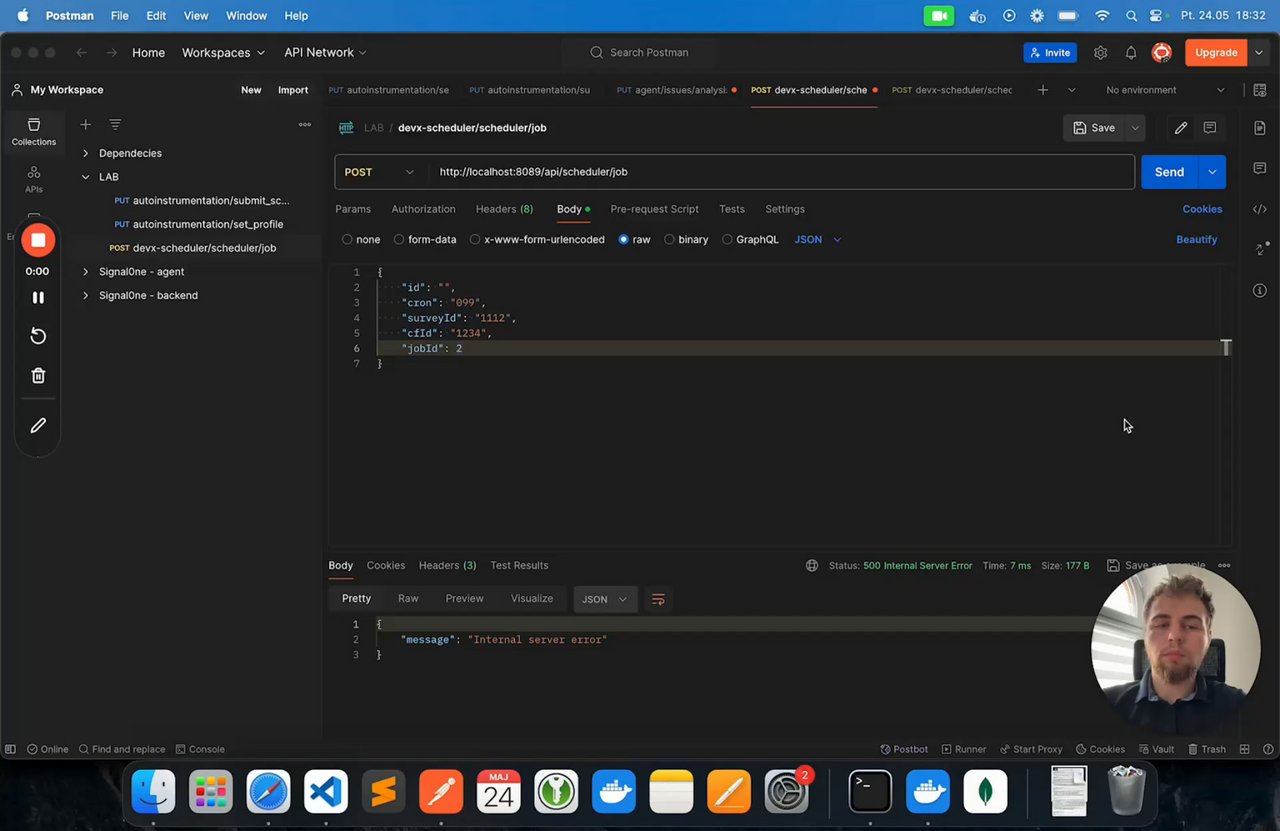
Task: Click the notifications bell icon
Action: click(x=1130, y=53)
